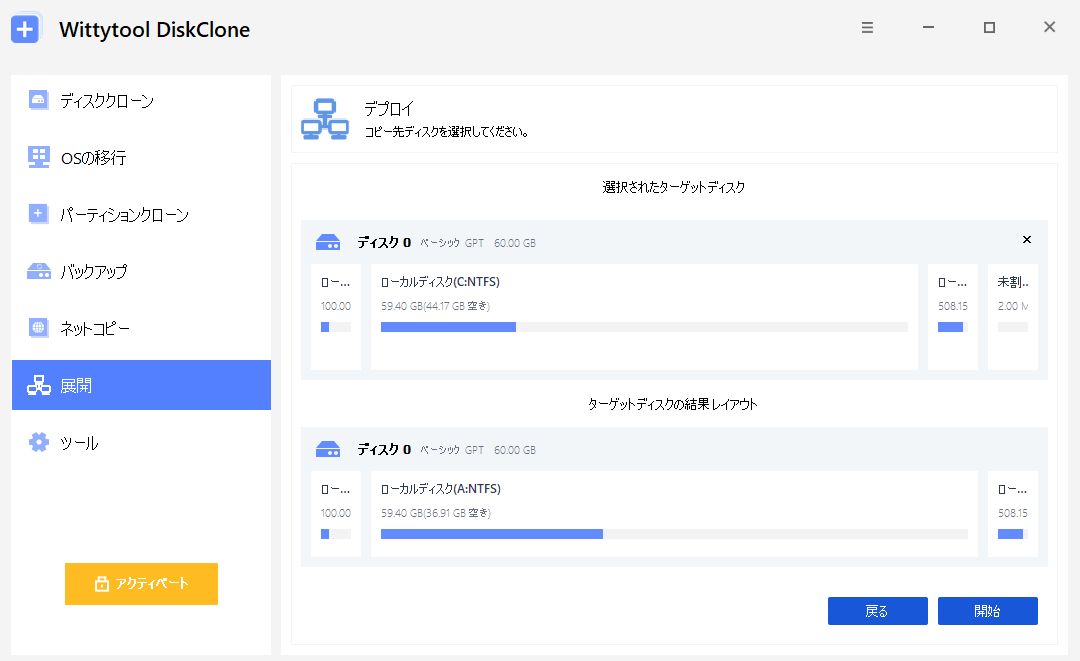This screenshot has height=661, width=1080.
Task: Select the 100.00 partition in target disk
Action: [x=335, y=317]
